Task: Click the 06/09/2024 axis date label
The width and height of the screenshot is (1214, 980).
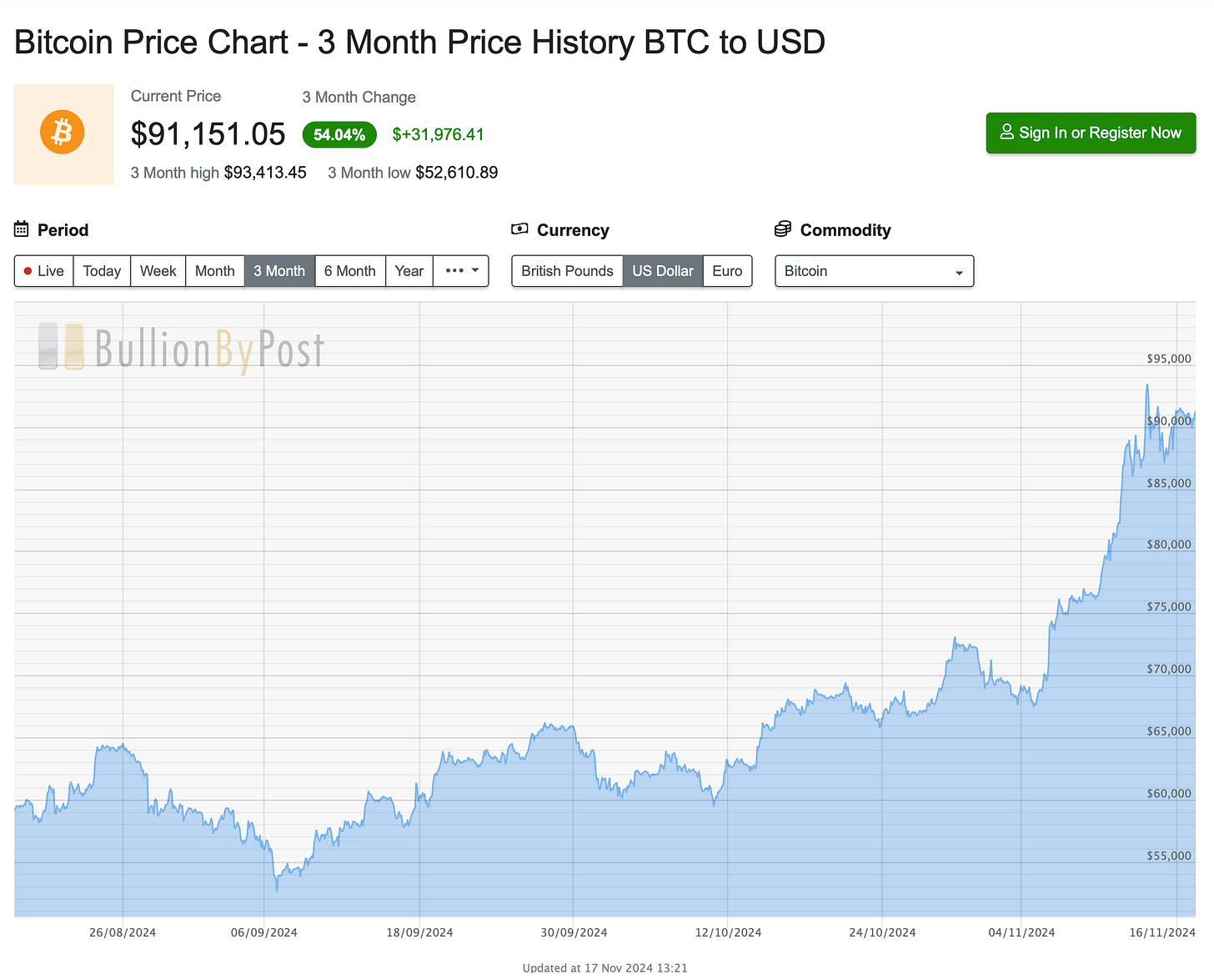Action: (x=264, y=932)
